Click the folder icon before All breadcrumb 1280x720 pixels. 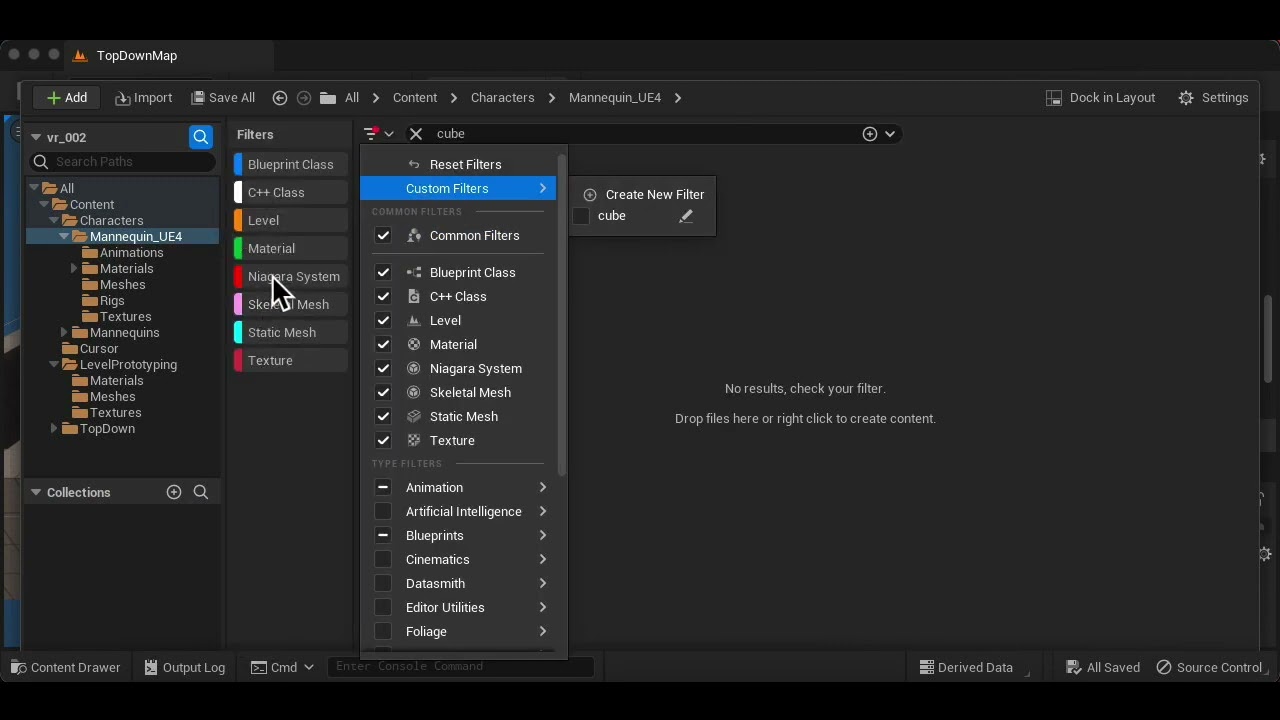coord(328,97)
